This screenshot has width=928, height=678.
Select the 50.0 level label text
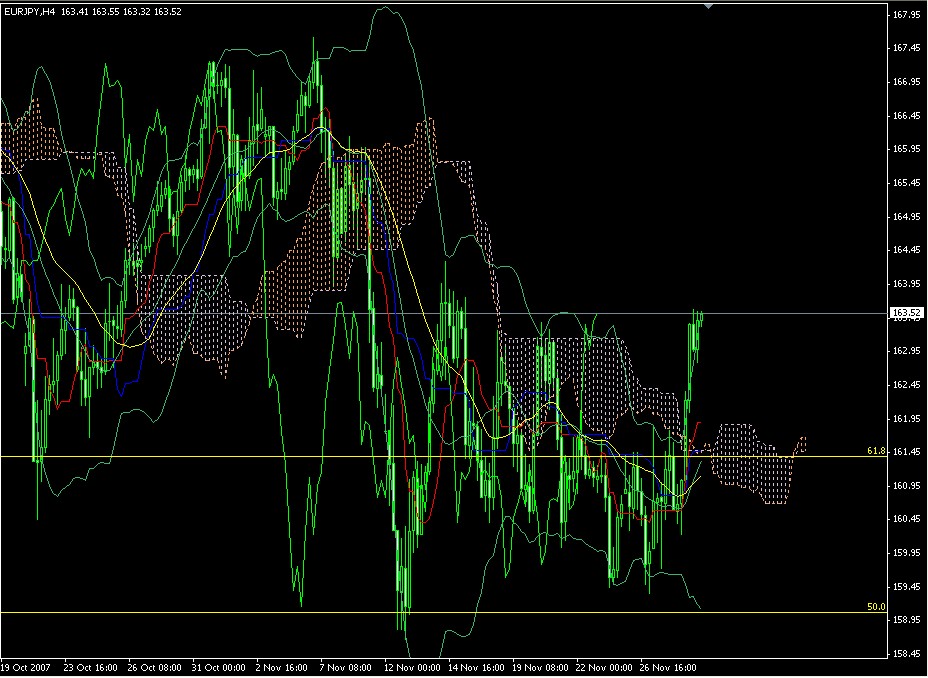pos(875,605)
